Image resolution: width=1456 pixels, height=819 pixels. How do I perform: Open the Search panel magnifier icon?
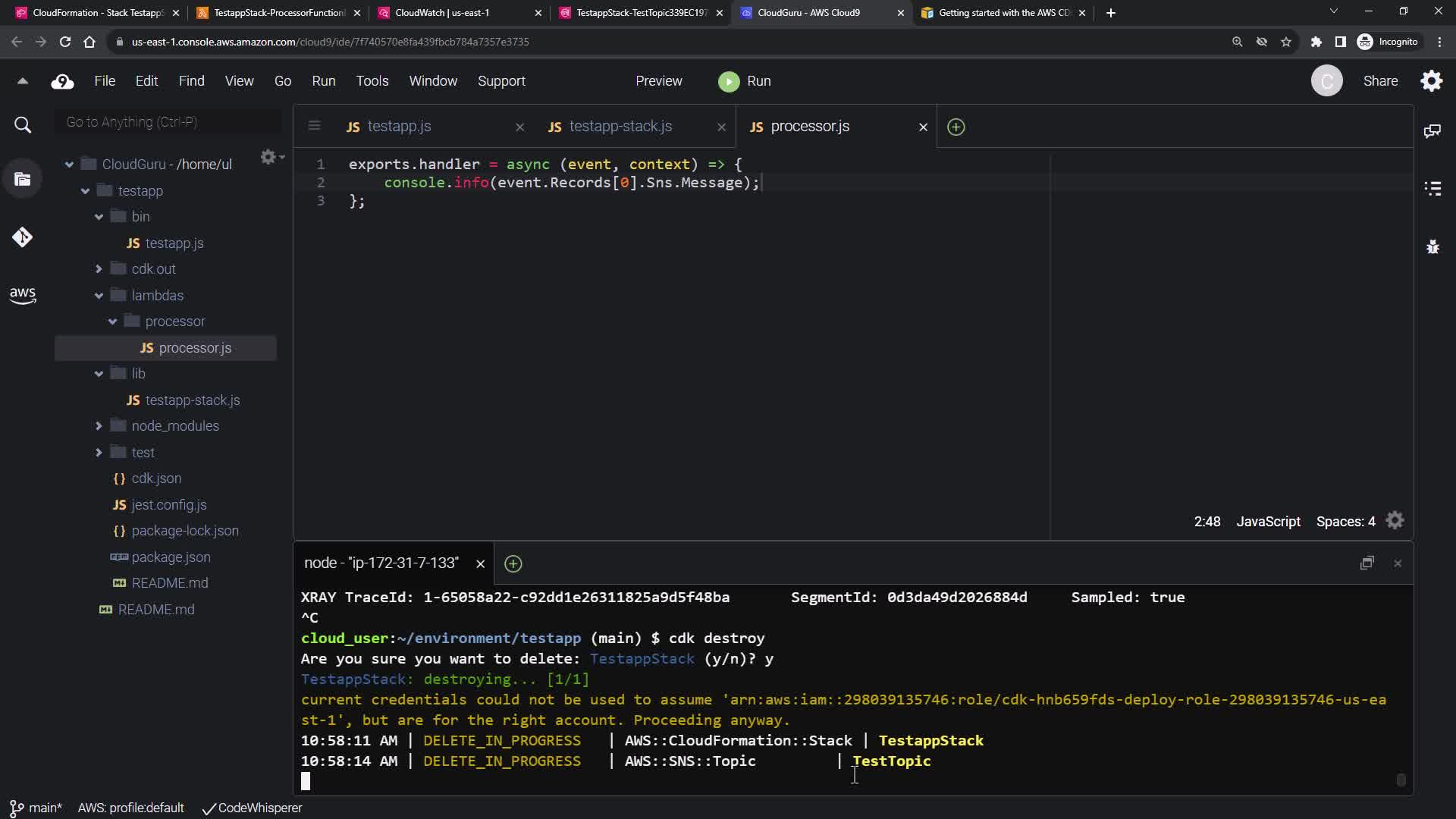23,125
